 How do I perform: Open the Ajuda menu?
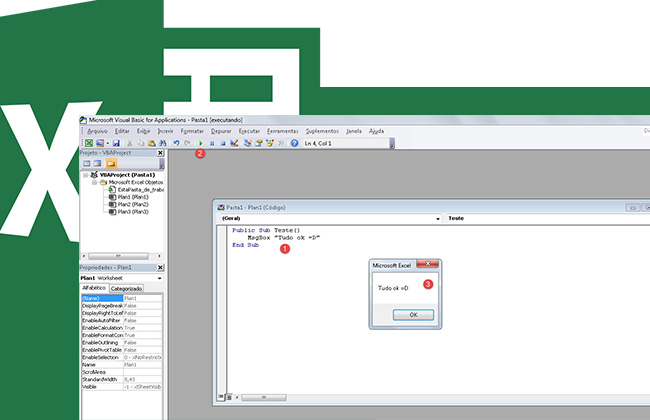point(376,131)
